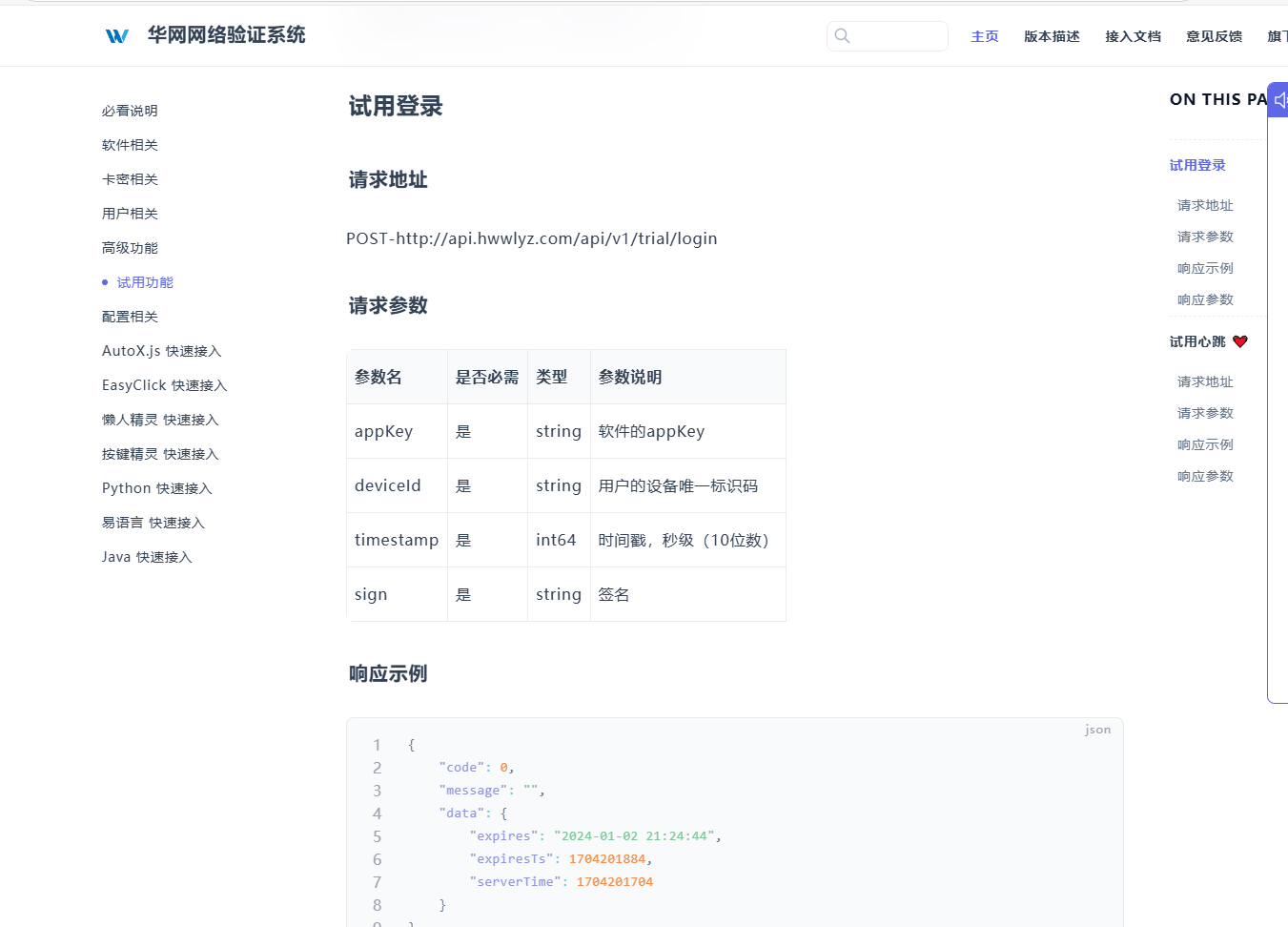Image resolution: width=1288 pixels, height=927 pixels.
Task: Jump to 请求参数 under 试用心跳 outline
Action: (1205, 413)
